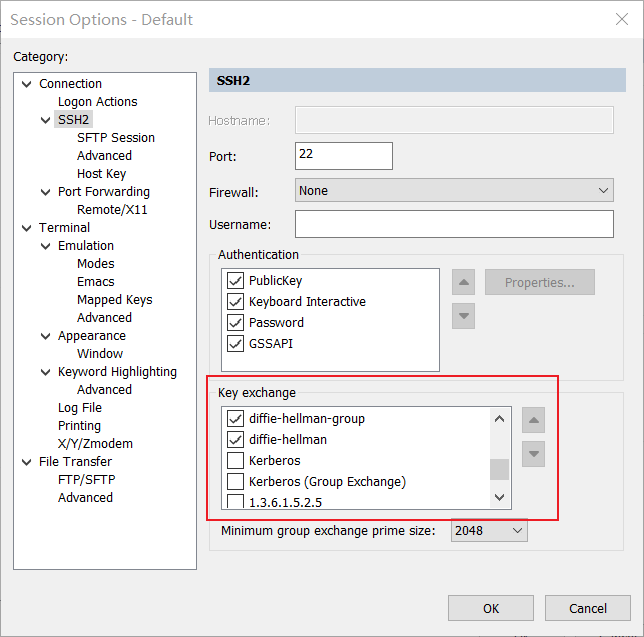Image resolution: width=644 pixels, height=637 pixels.
Task: Collapse the Terminal category tree node
Action: 27,228
